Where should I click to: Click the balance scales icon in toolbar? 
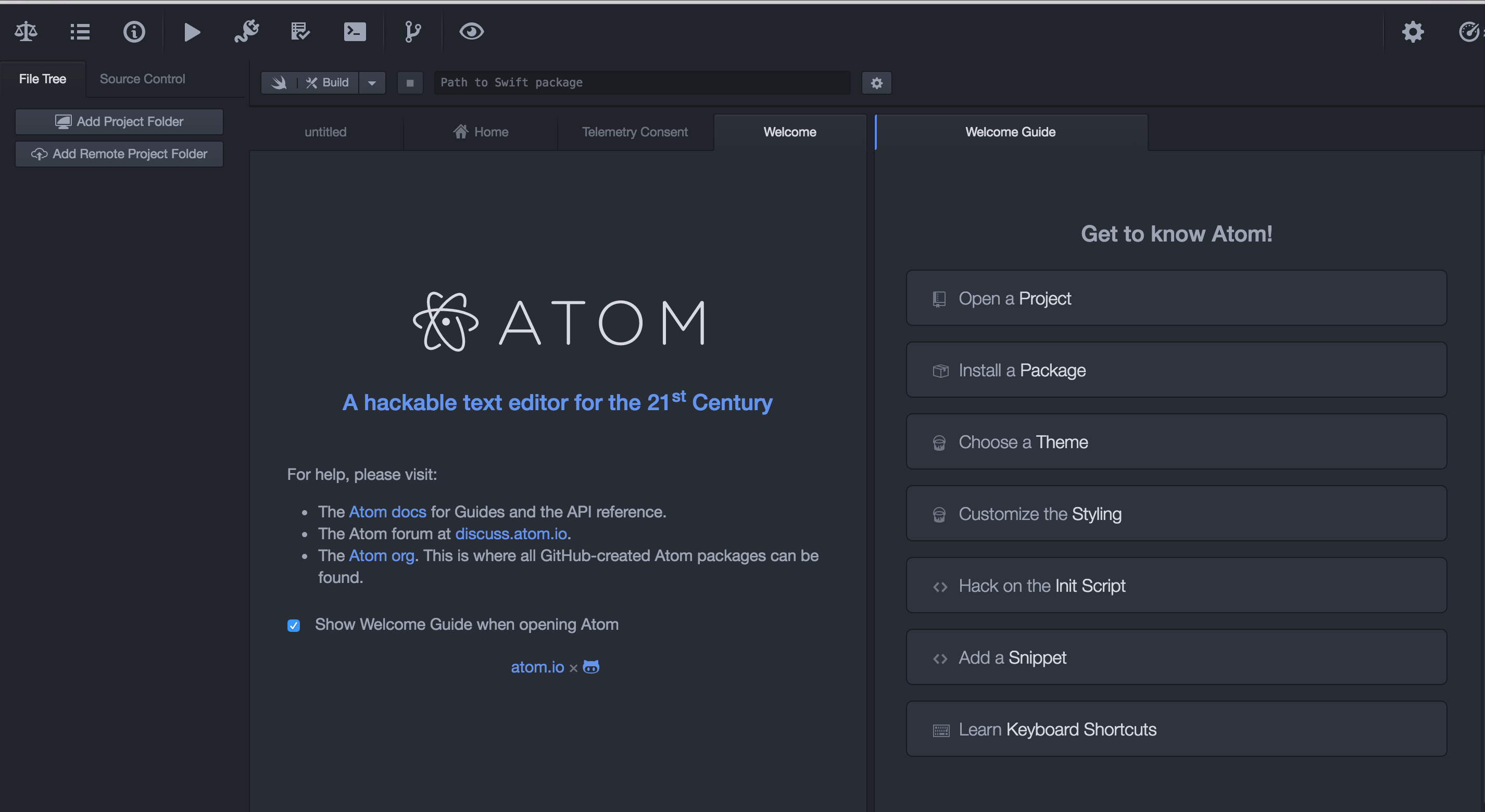tap(26, 32)
